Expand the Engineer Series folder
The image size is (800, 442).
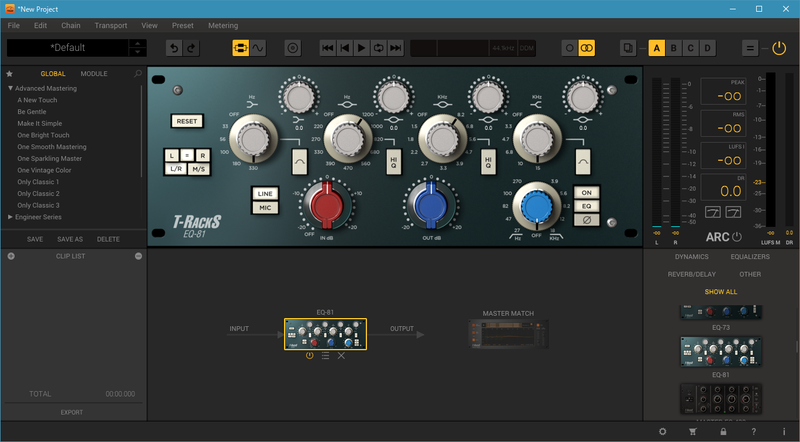[x=10, y=217]
